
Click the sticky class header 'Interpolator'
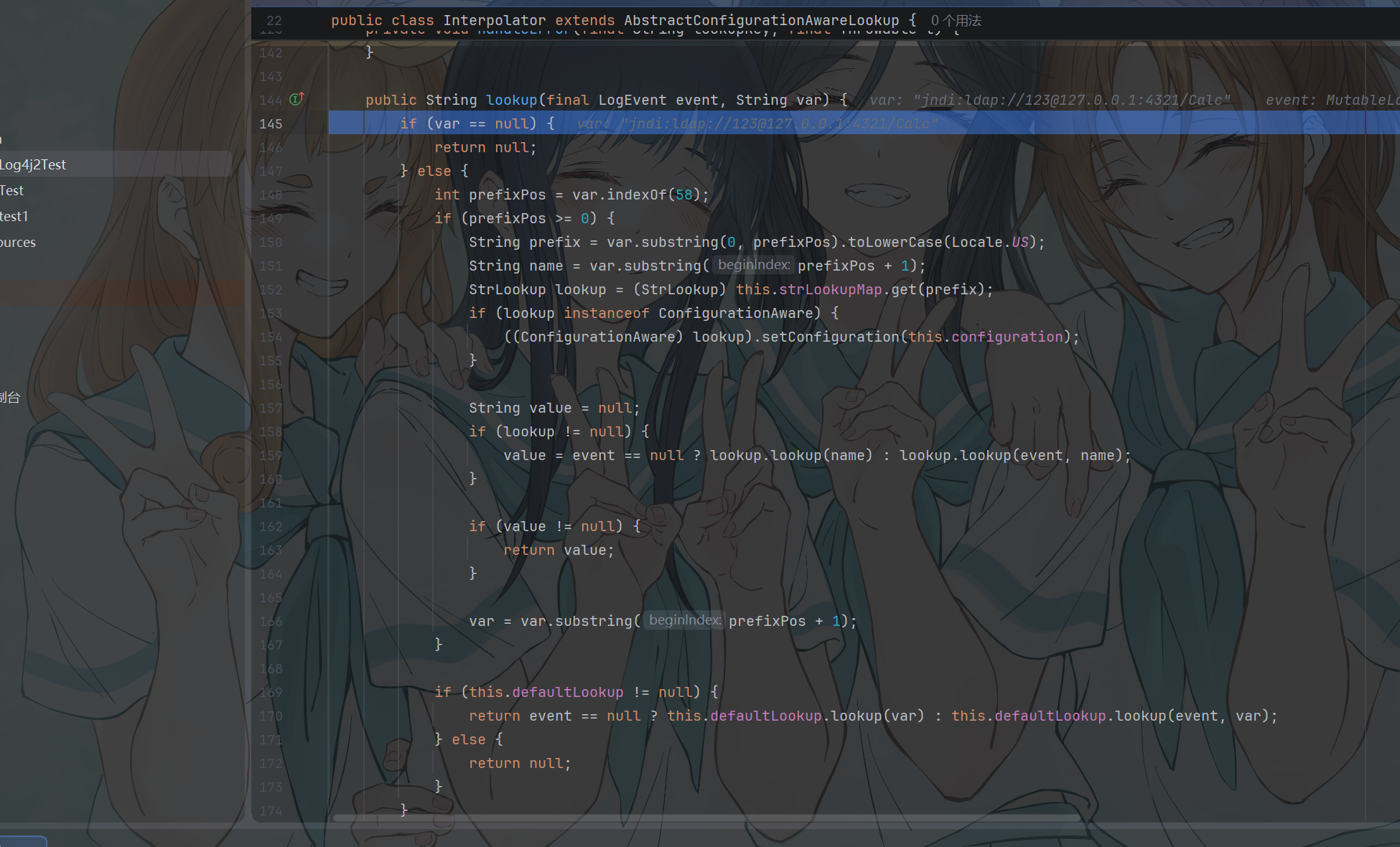(494, 21)
